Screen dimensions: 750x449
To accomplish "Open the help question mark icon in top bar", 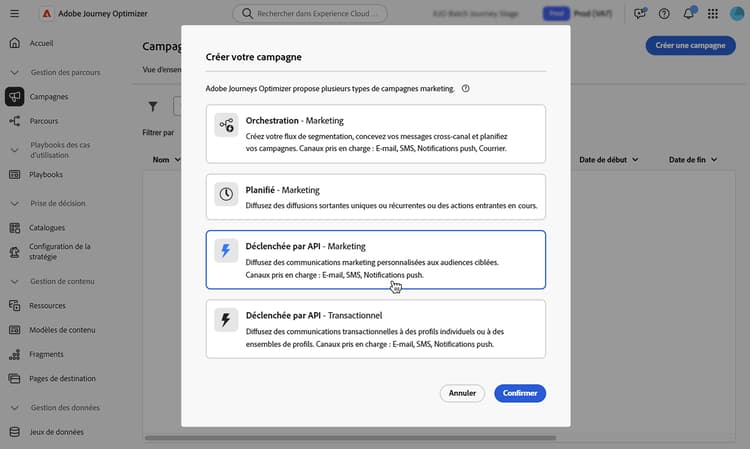I will (x=664, y=14).
